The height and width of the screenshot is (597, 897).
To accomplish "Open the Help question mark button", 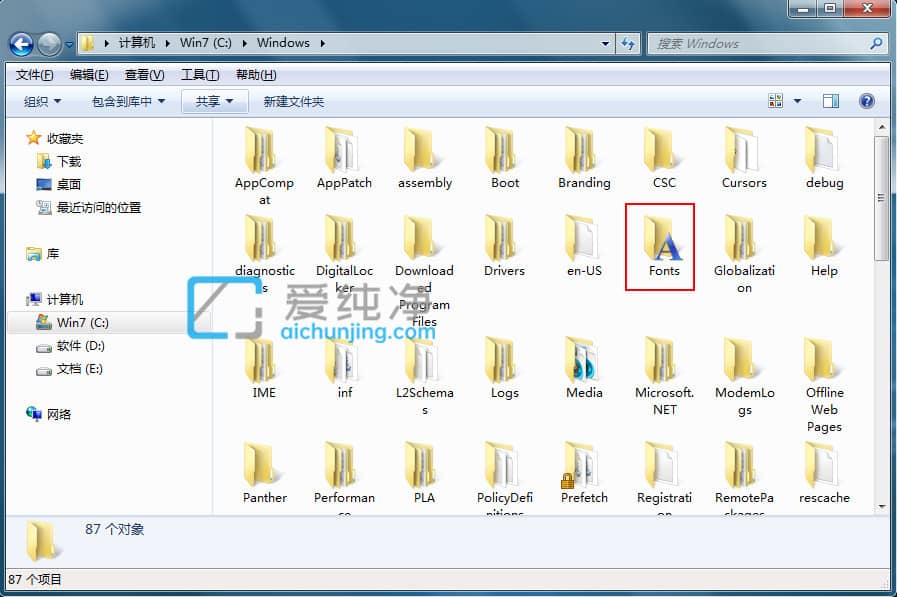I will [867, 101].
